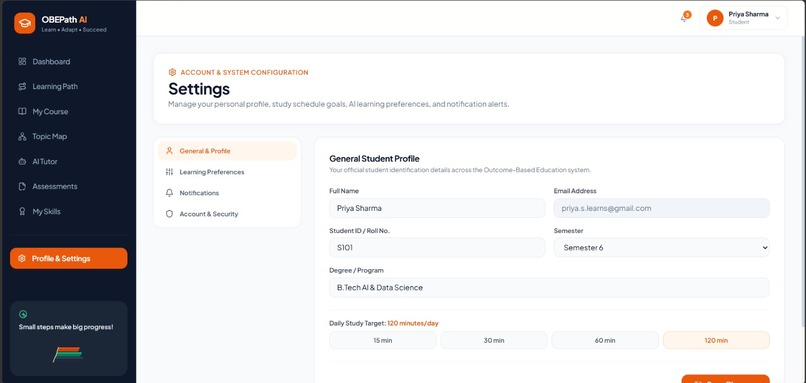The width and height of the screenshot is (806, 383).
Task: Switch to Account & Security tab
Action: pos(227,214)
